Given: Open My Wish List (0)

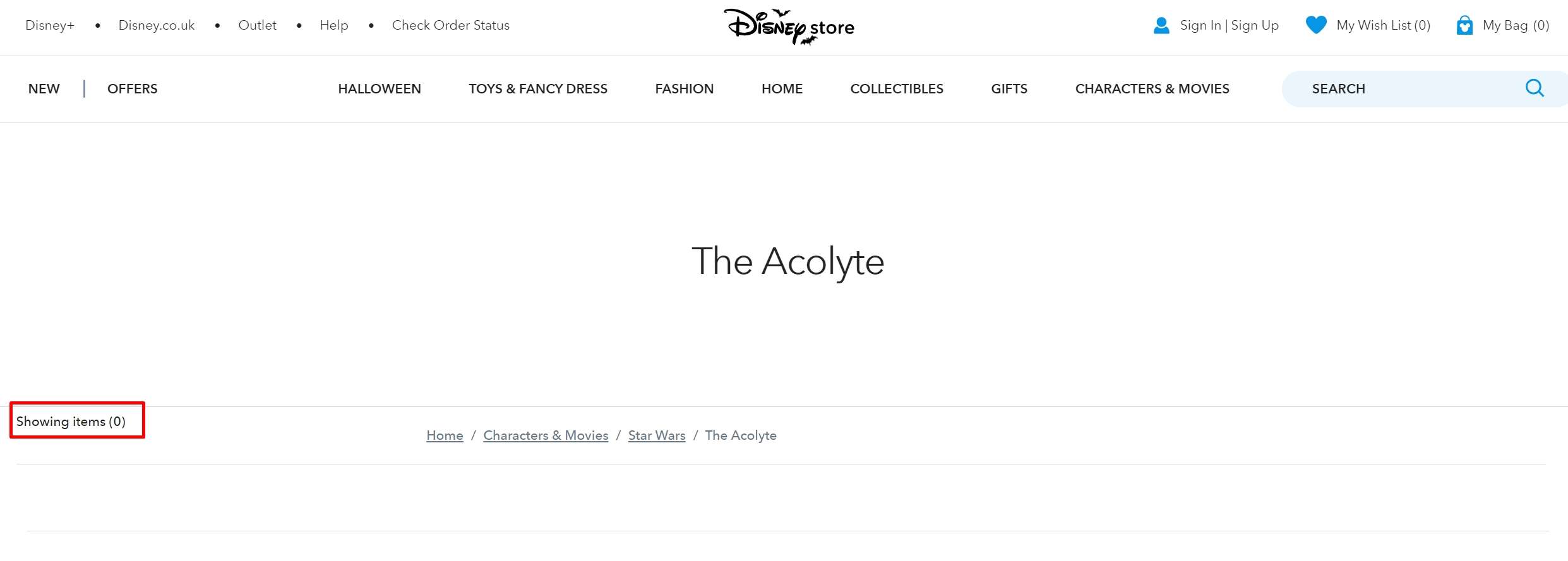Looking at the screenshot, I should tap(1384, 25).
